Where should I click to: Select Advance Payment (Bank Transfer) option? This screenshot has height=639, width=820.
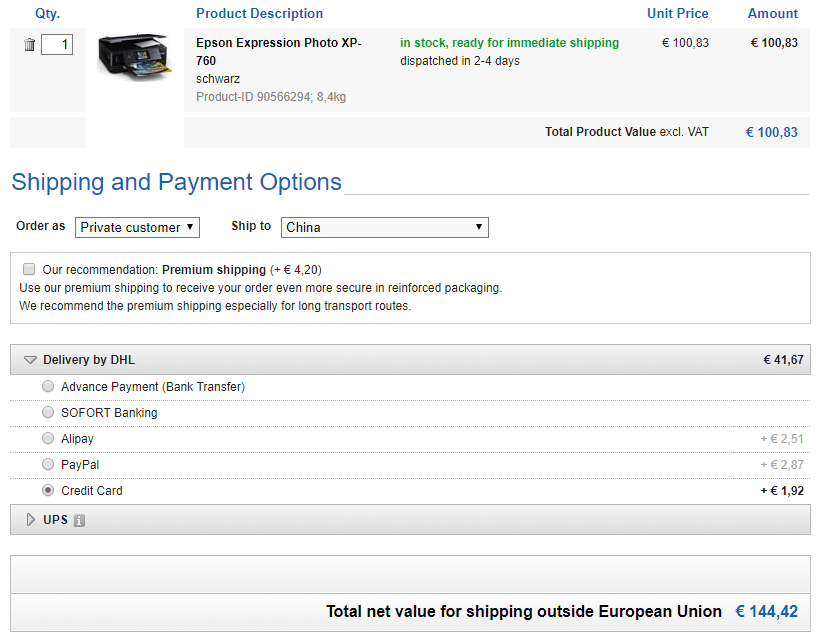tap(48, 386)
